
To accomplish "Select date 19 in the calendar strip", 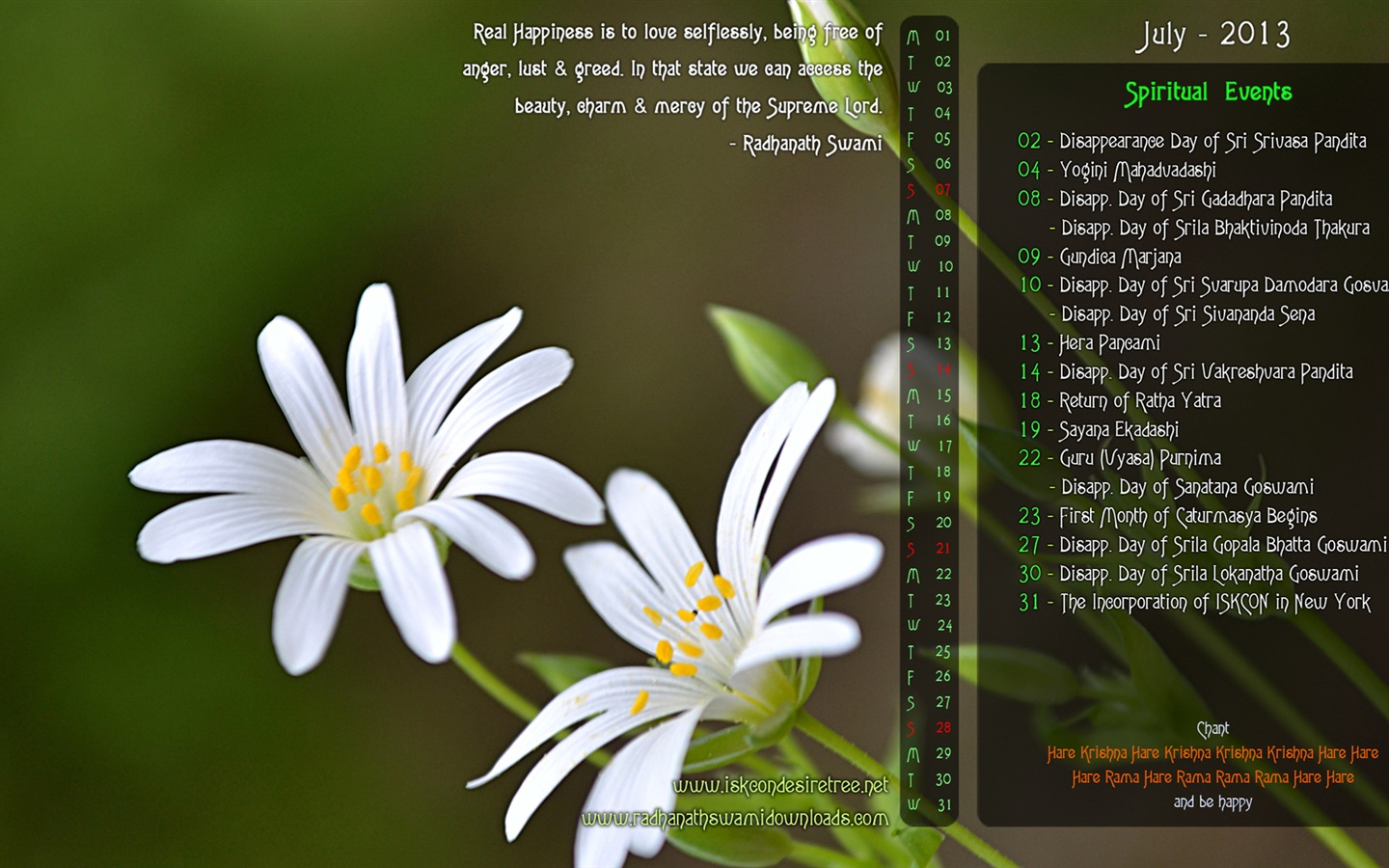I will coord(943,497).
